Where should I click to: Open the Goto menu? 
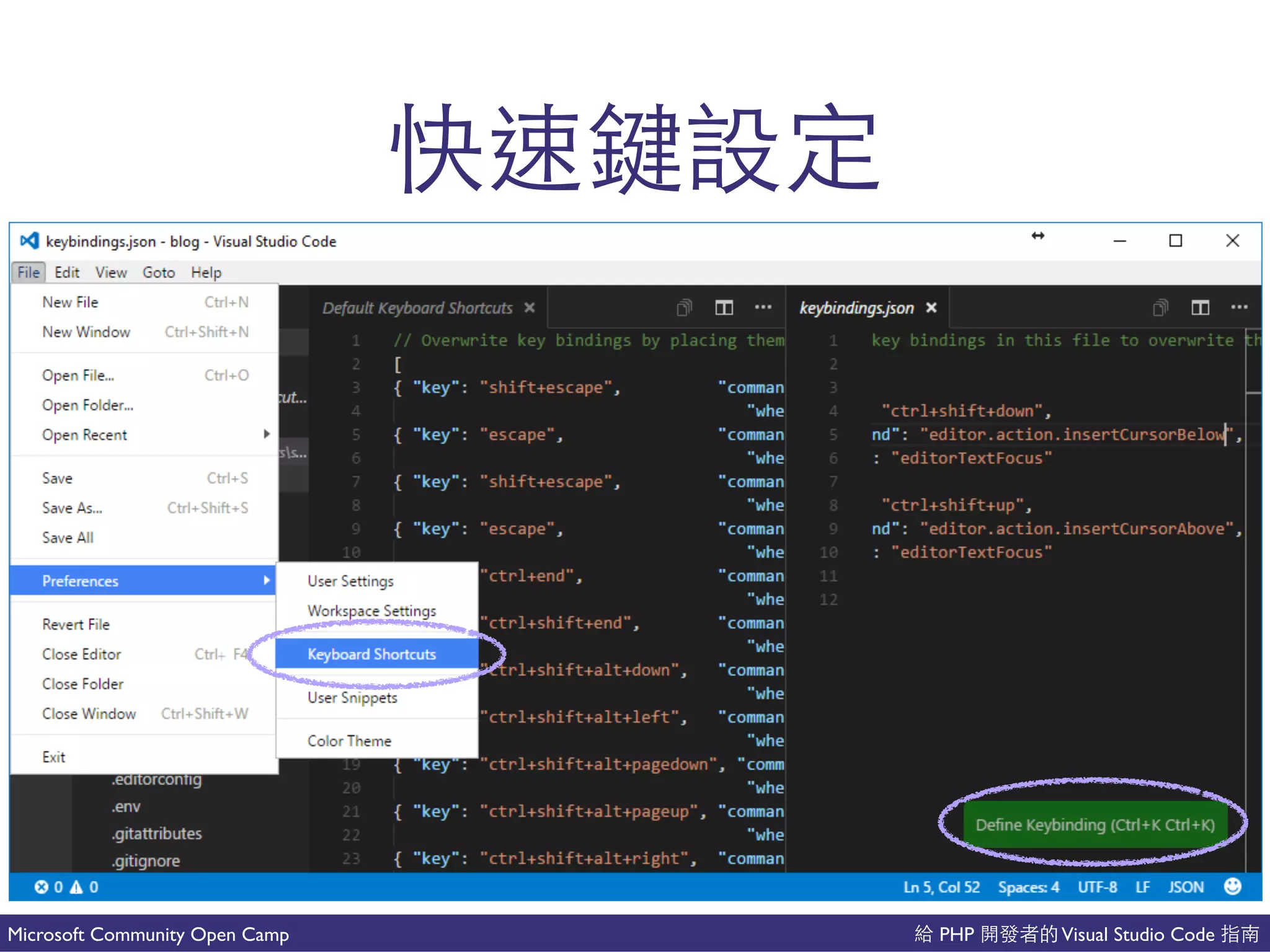point(159,272)
